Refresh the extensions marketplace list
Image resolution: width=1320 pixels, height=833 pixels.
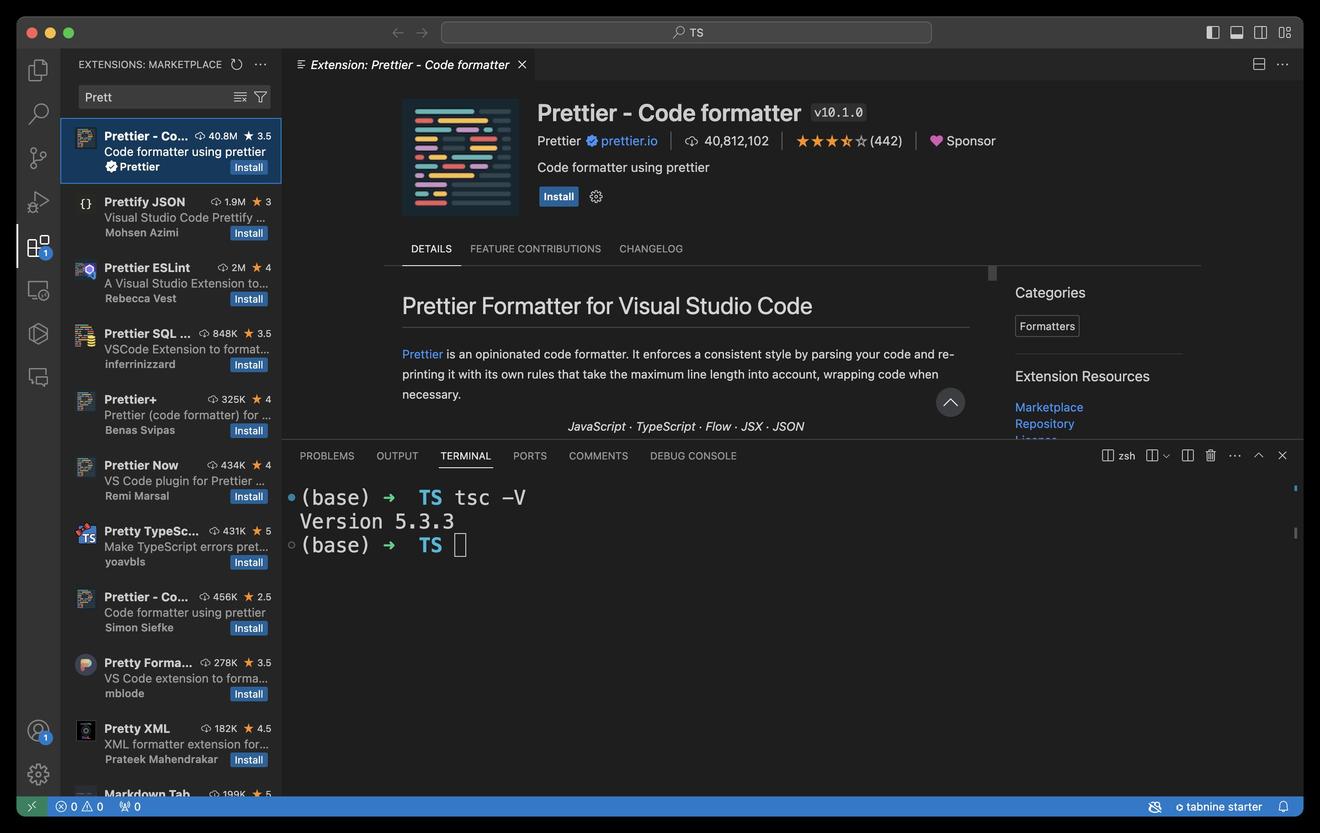[237, 64]
